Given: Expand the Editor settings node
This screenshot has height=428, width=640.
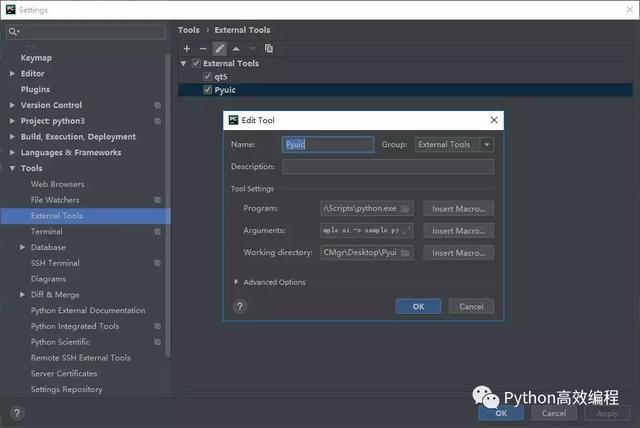Looking at the screenshot, I should (x=12, y=73).
